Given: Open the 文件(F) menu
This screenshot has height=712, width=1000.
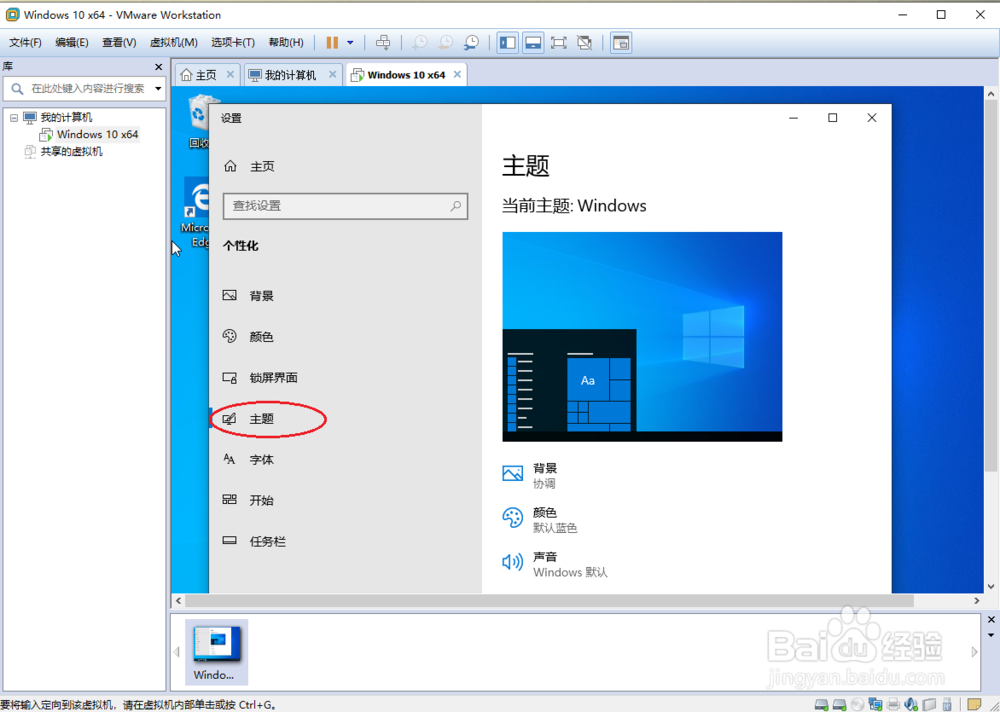Looking at the screenshot, I should pos(26,43).
